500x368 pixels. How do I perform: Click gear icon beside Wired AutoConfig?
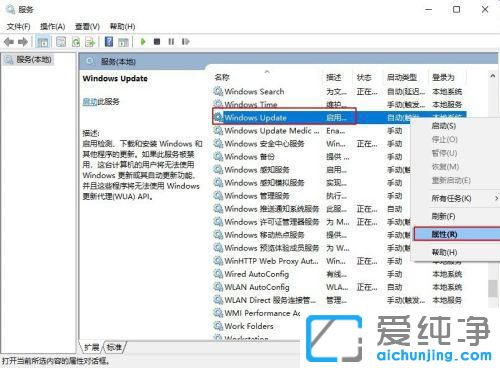click(x=218, y=274)
